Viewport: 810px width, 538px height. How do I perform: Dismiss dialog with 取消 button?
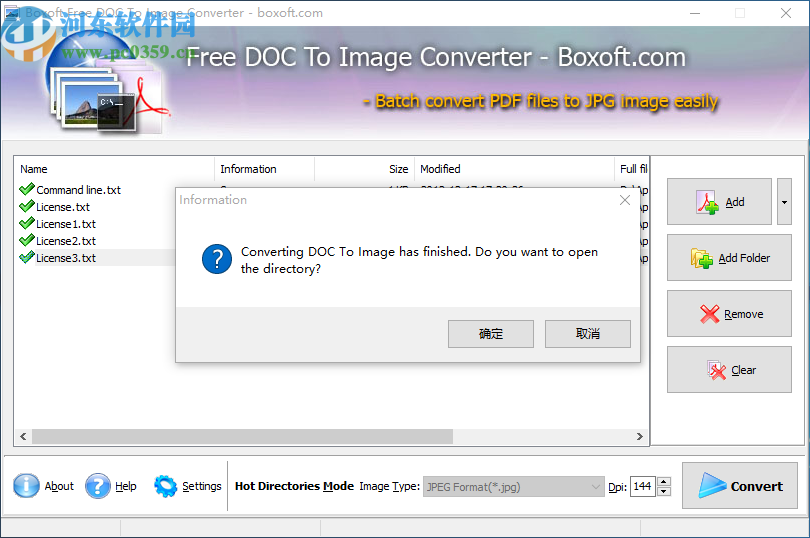[x=587, y=334]
